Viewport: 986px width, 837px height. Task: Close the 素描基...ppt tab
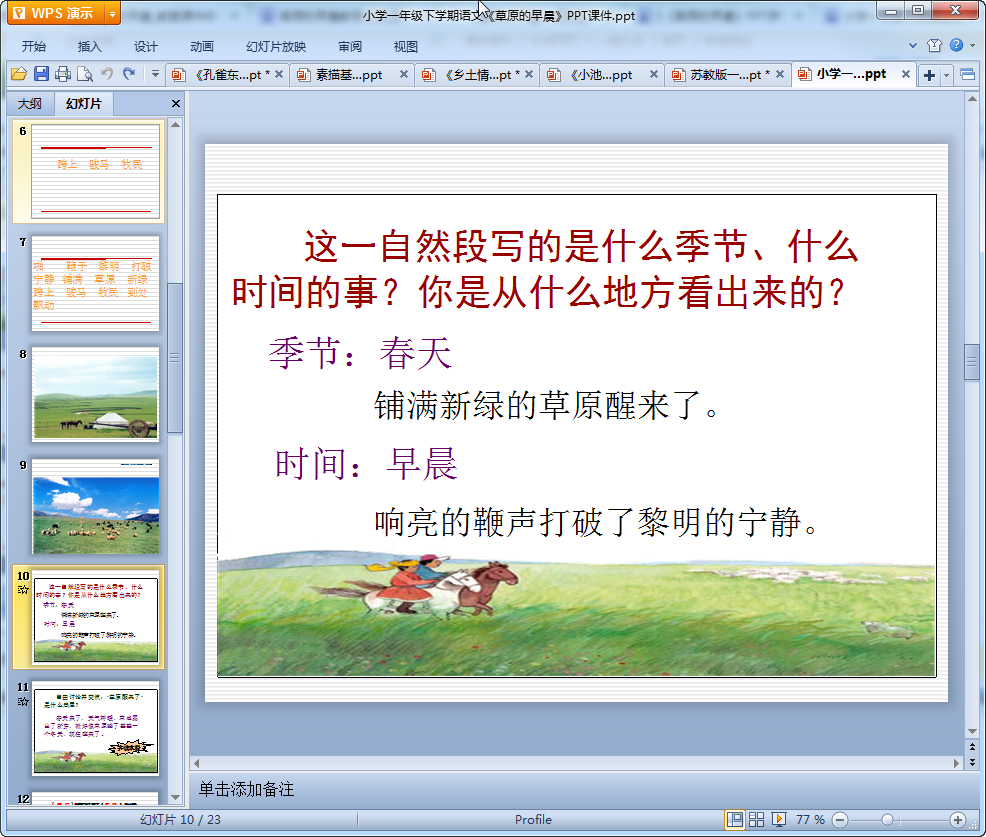coord(404,74)
